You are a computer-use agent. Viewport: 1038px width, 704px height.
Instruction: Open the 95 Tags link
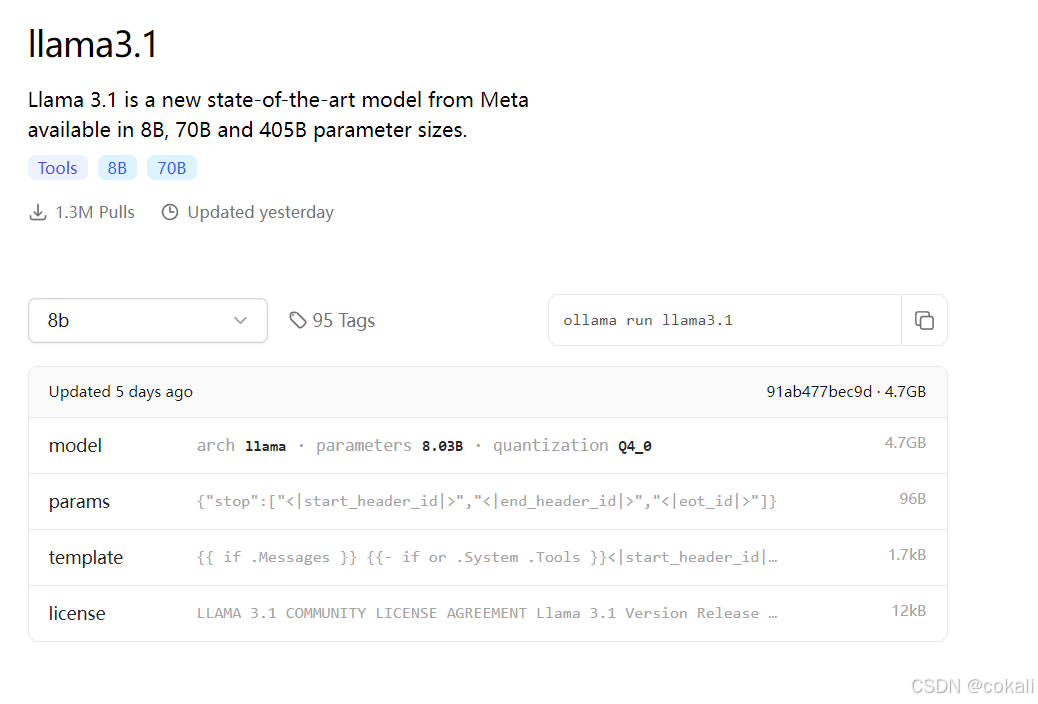(x=332, y=321)
